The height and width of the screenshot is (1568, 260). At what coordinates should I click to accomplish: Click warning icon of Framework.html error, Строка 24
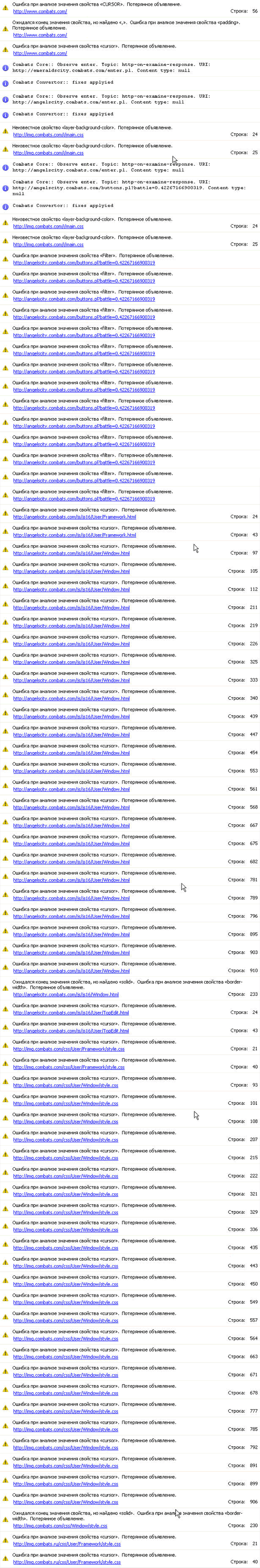pyautogui.click(x=5, y=513)
